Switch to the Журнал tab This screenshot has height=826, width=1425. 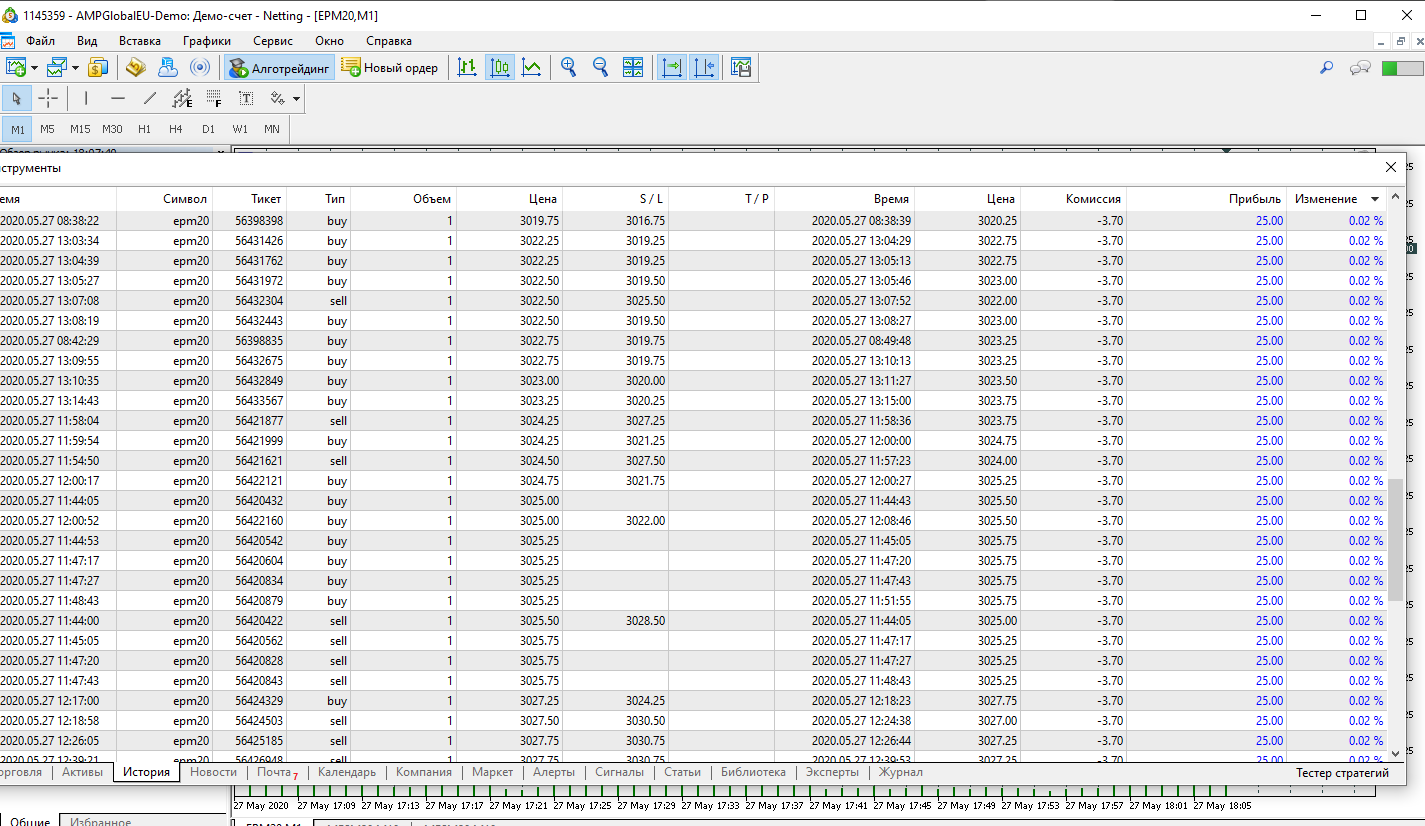(x=900, y=772)
